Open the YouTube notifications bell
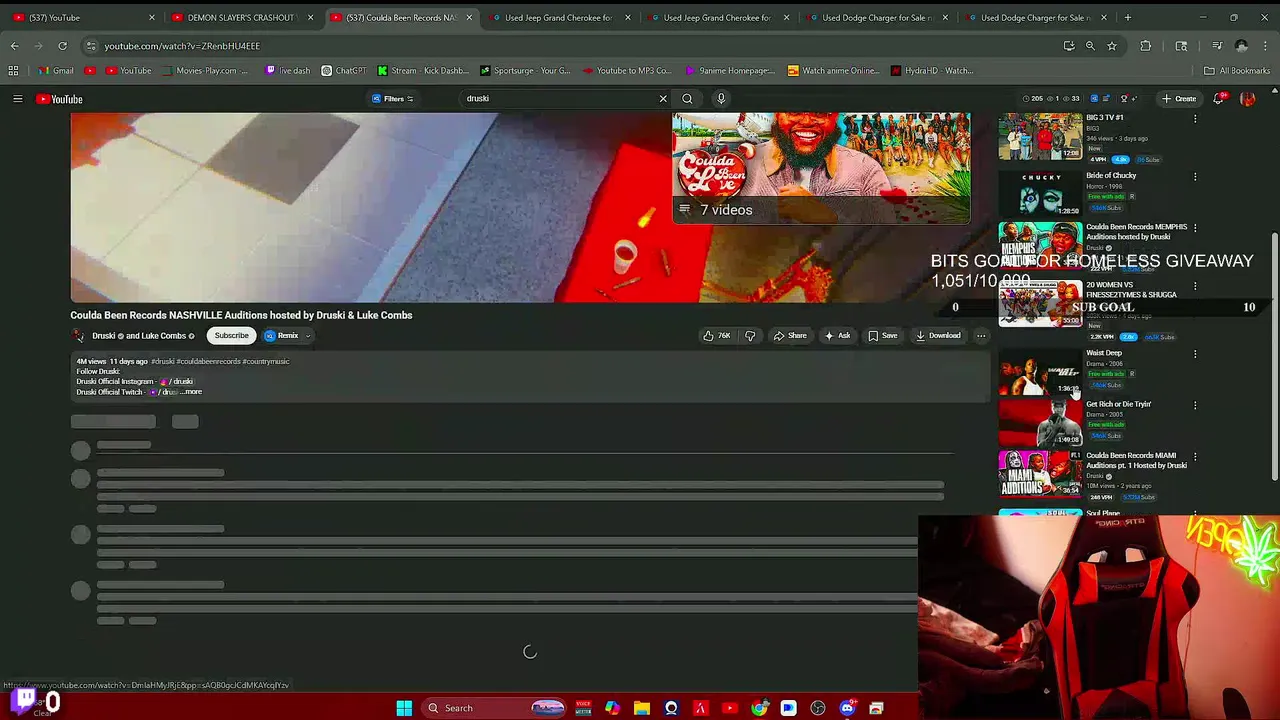 point(1218,98)
